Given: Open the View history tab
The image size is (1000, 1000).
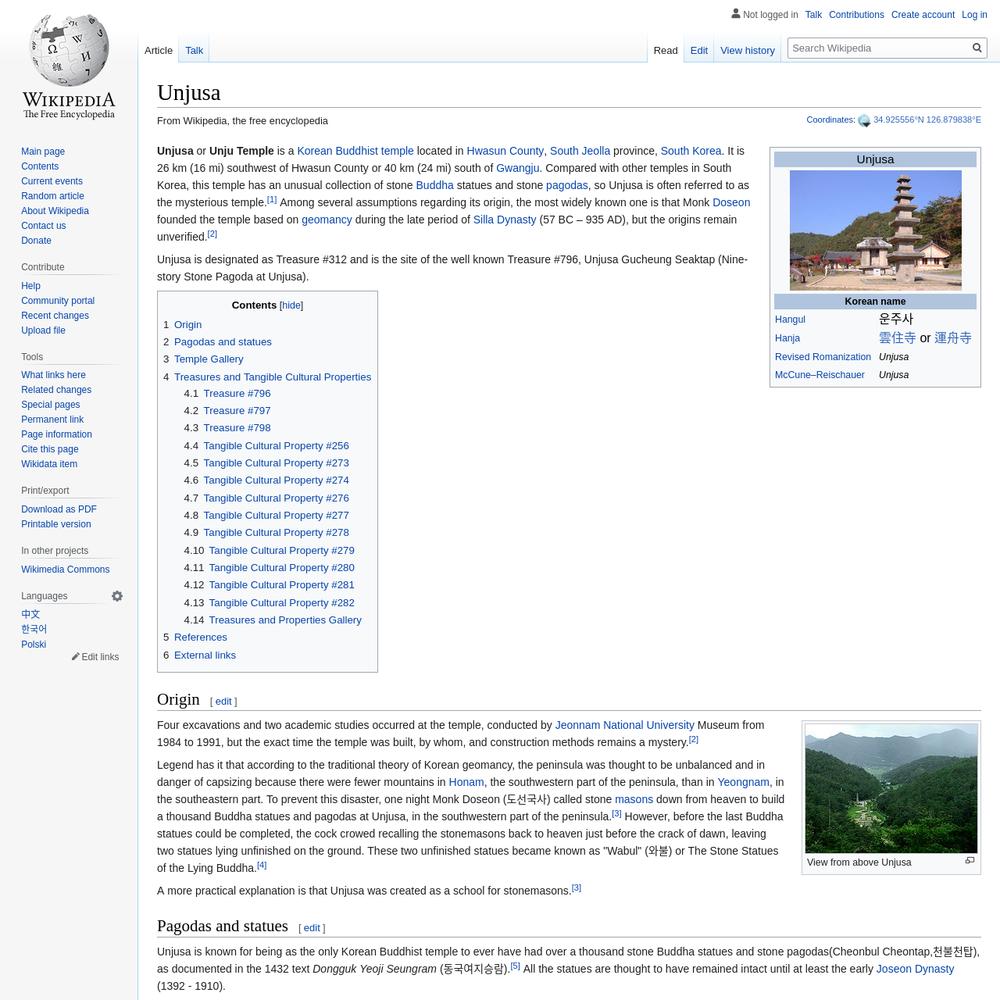Looking at the screenshot, I should 747,50.
